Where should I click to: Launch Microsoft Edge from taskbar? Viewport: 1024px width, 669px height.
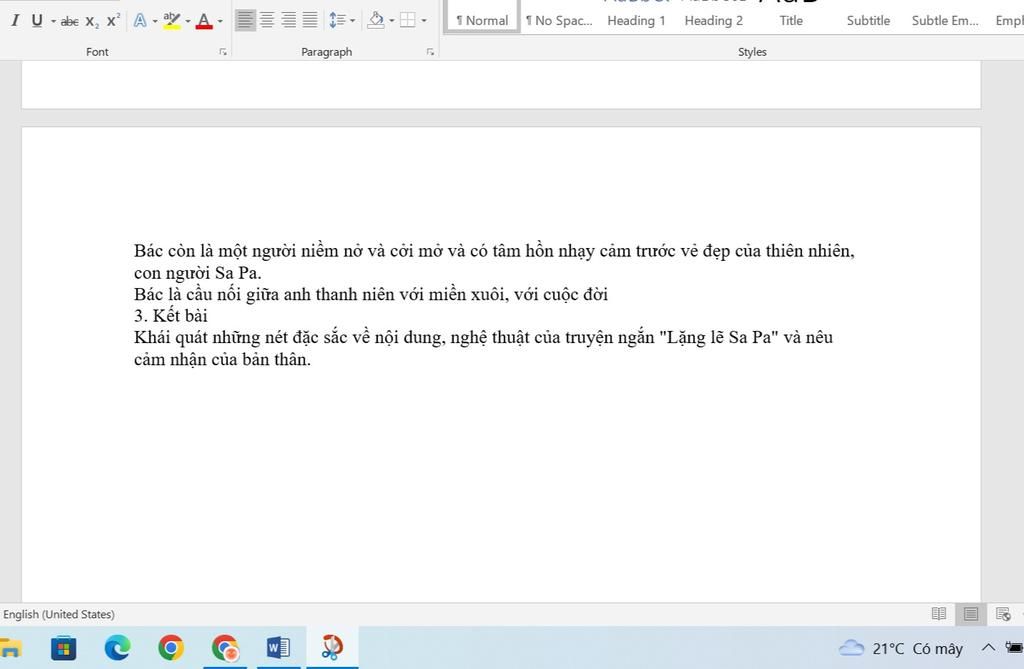118,648
